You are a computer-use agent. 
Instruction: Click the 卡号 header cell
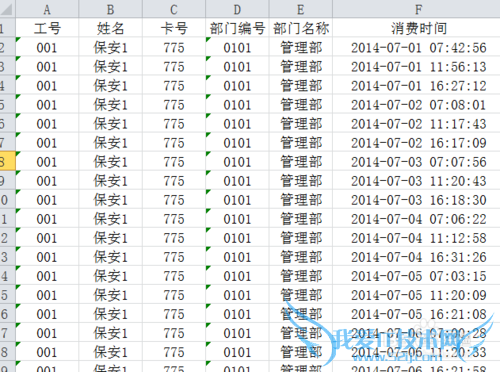[x=174, y=28]
